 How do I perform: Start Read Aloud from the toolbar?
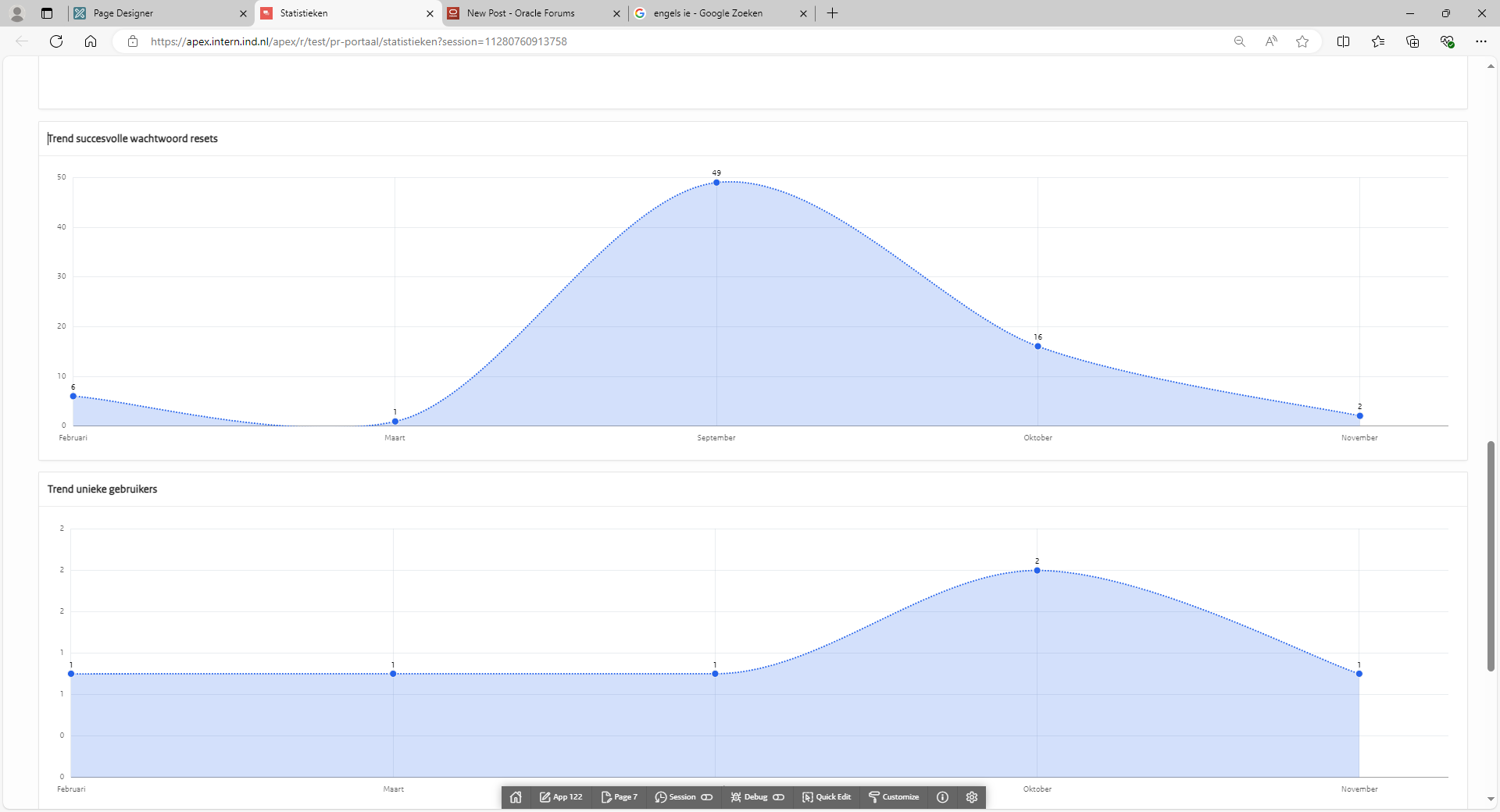pyautogui.click(x=1270, y=41)
